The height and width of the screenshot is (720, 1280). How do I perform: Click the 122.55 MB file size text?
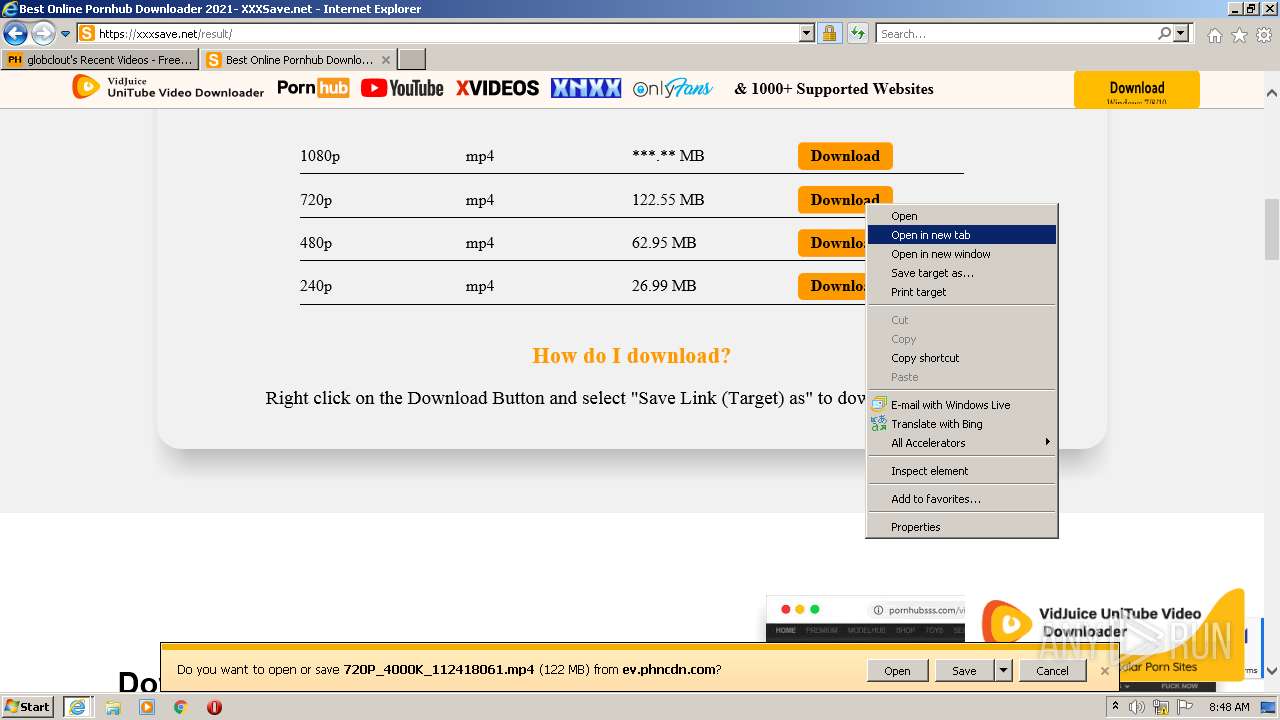[668, 200]
